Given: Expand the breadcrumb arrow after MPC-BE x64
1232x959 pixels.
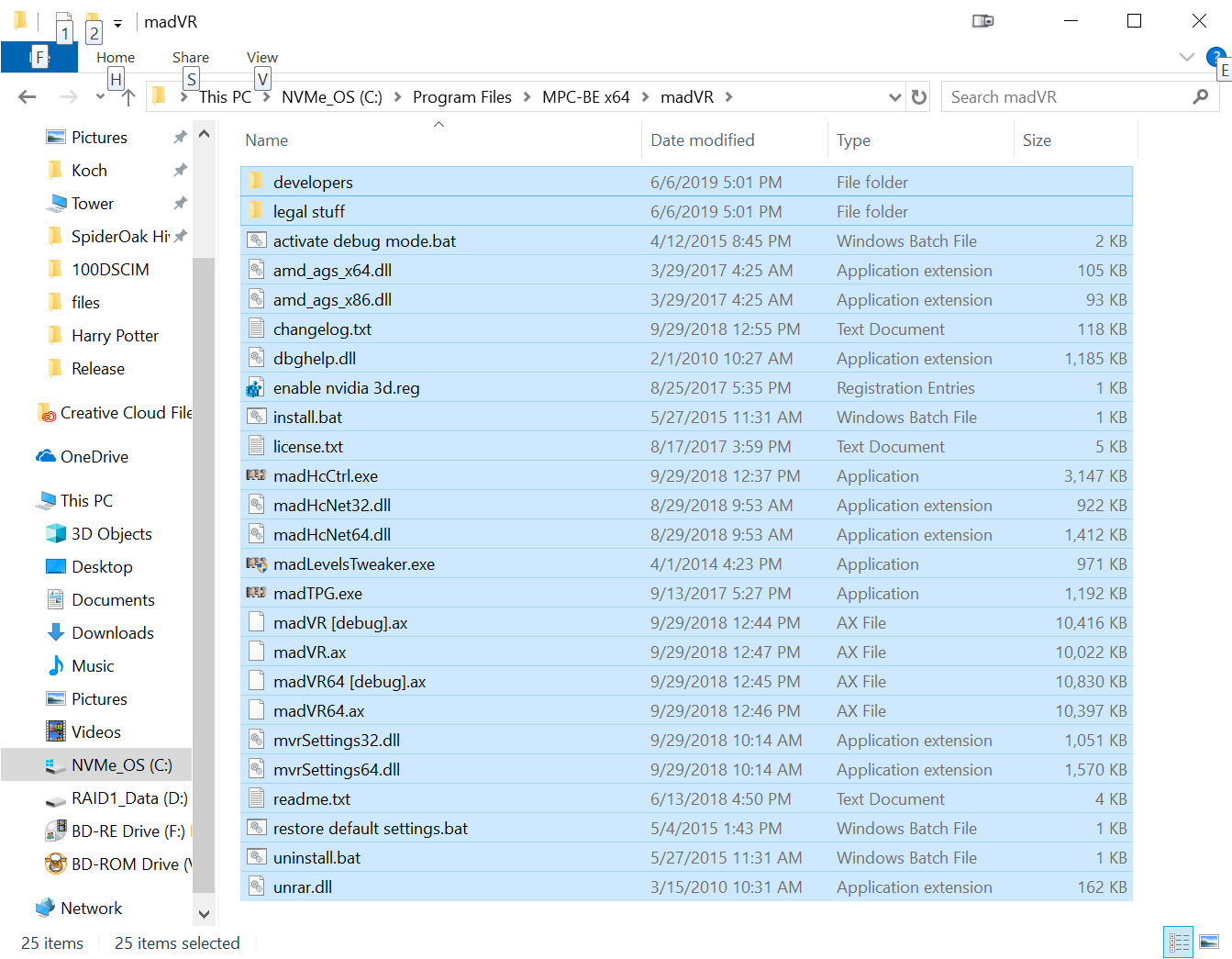Looking at the screenshot, I should coord(645,96).
